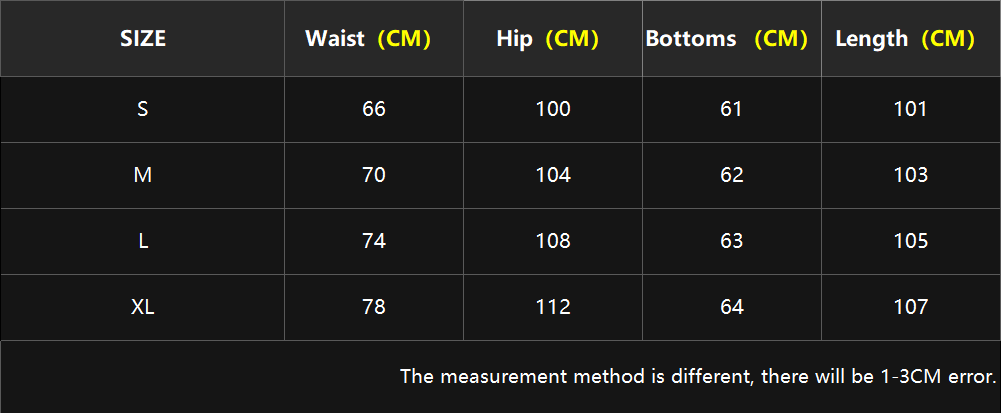
Task: Click bottoms value 61 in S row
Action: 732,109
